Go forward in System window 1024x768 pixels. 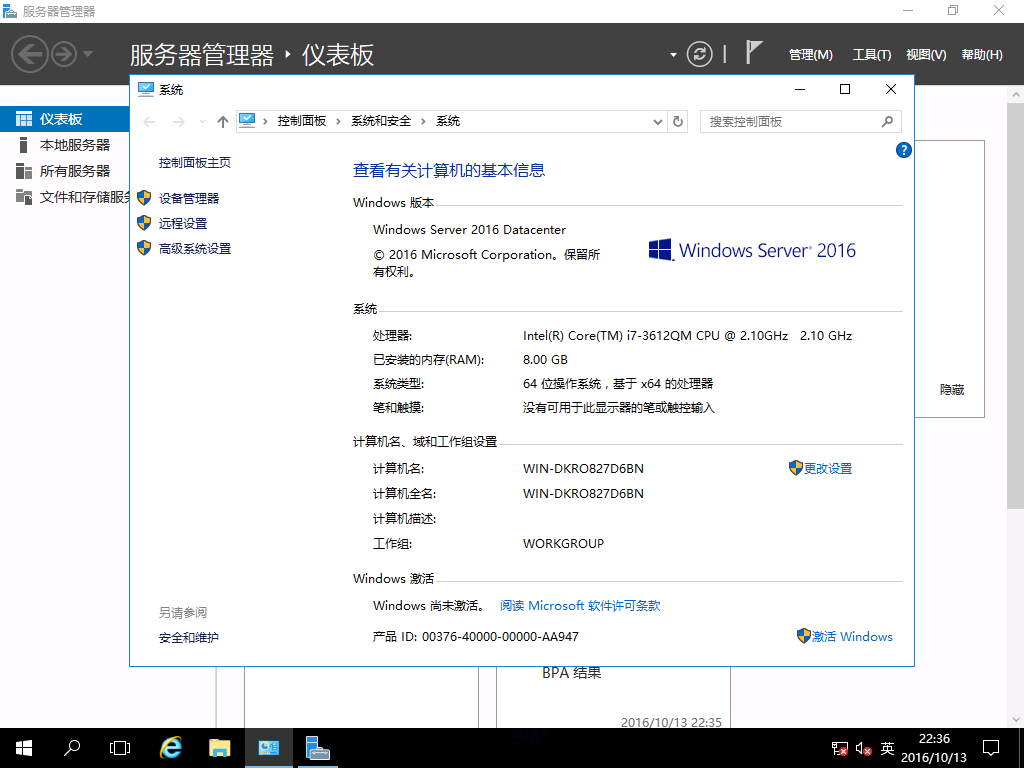tap(178, 121)
